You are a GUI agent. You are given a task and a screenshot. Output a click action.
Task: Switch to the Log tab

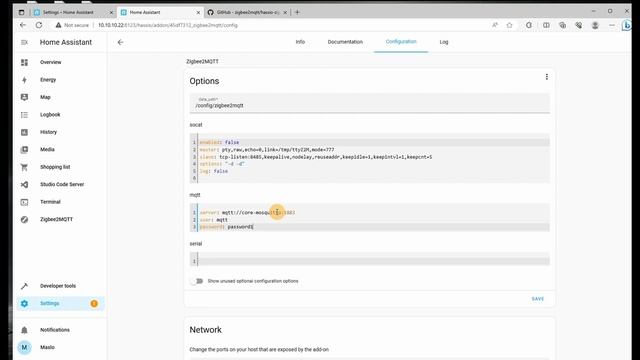pyautogui.click(x=444, y=42)
